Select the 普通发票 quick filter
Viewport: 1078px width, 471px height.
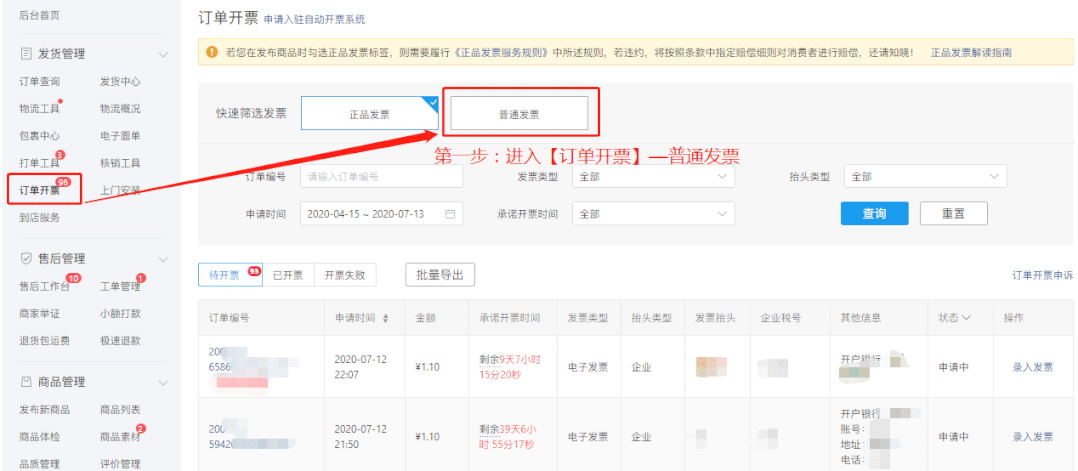(x=519, y=113)
